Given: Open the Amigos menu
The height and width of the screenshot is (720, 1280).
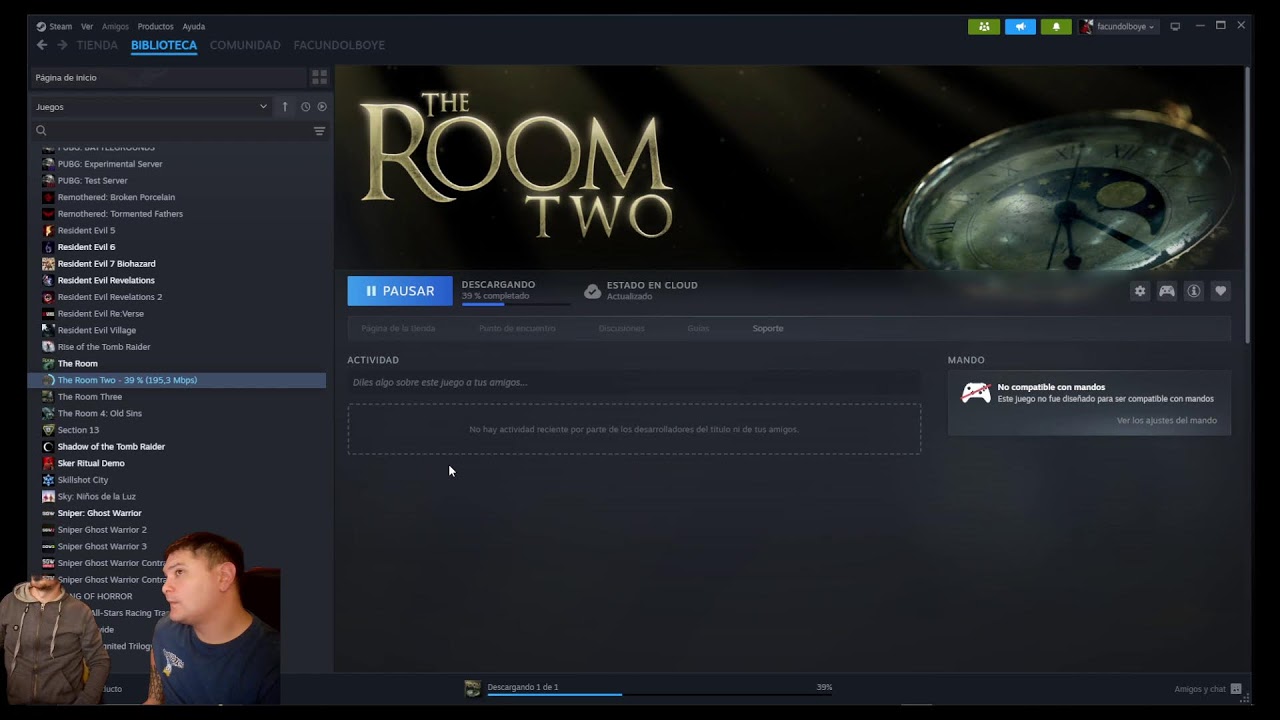Looking at the screenshot, I should point(115,27).
